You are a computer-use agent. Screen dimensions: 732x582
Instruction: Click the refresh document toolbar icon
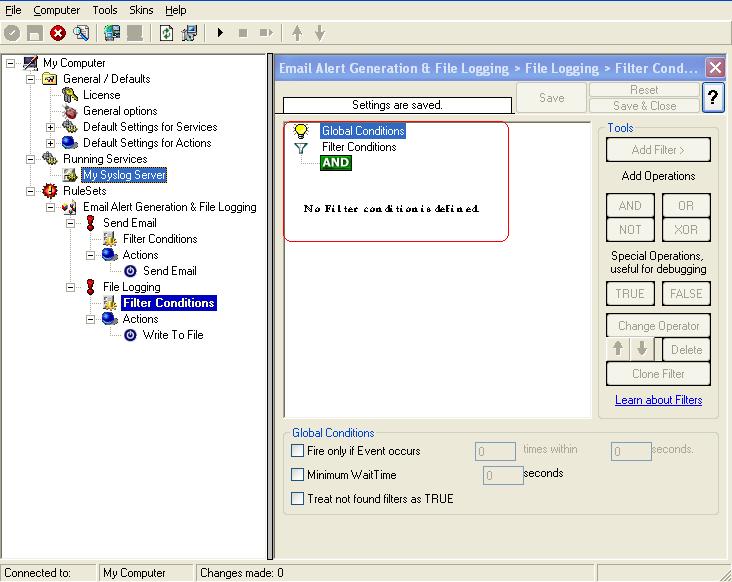point(166,33)
